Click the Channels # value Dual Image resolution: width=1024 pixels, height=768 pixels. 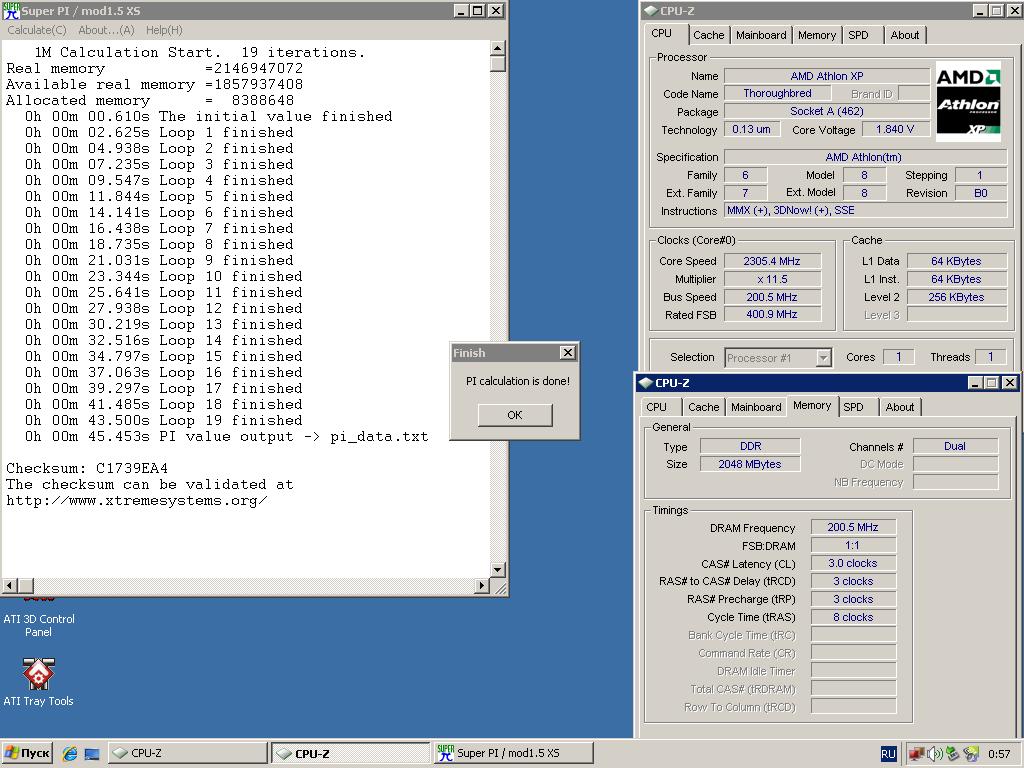click(955, 447)
